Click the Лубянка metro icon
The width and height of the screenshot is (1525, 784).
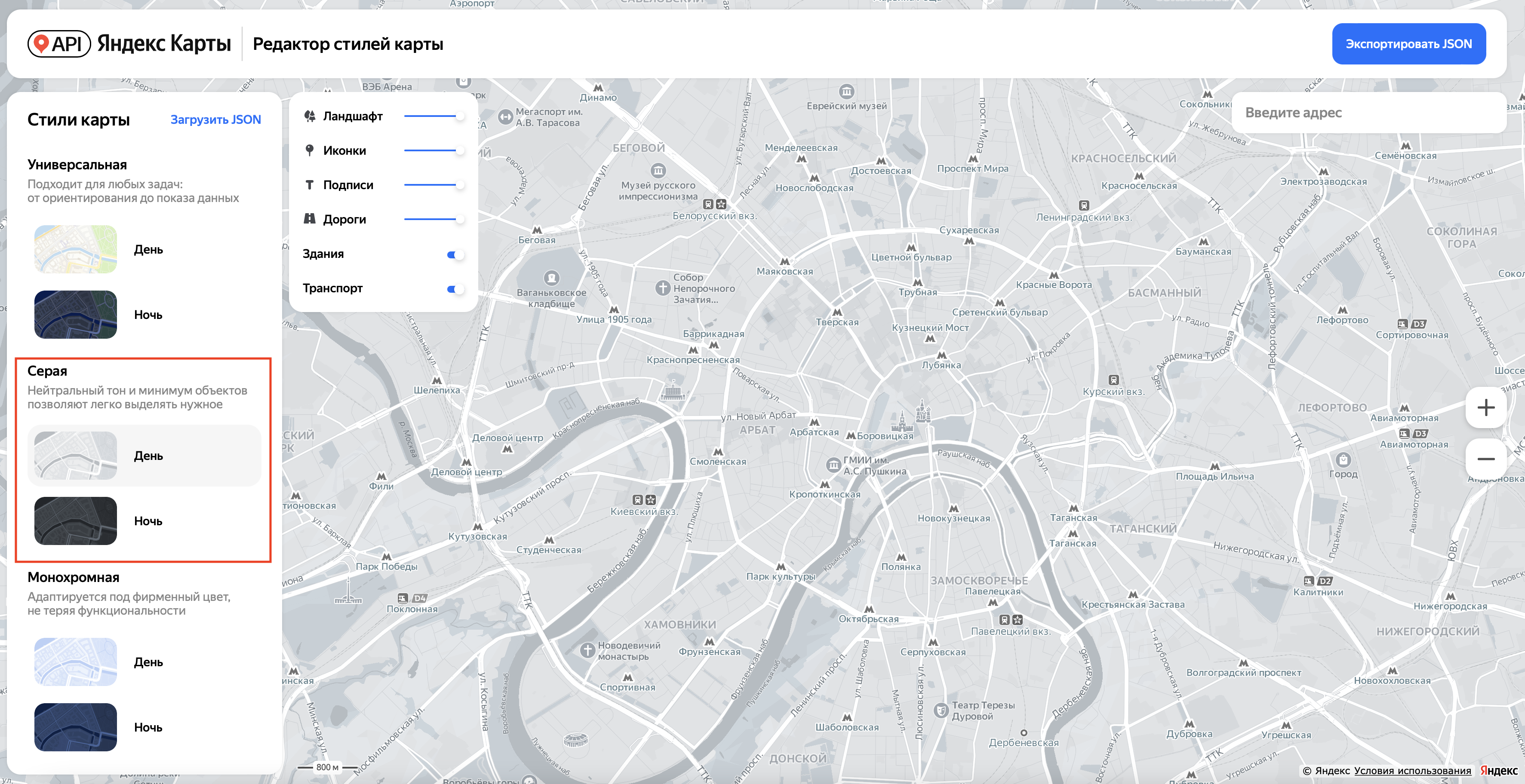coord(941,355)
